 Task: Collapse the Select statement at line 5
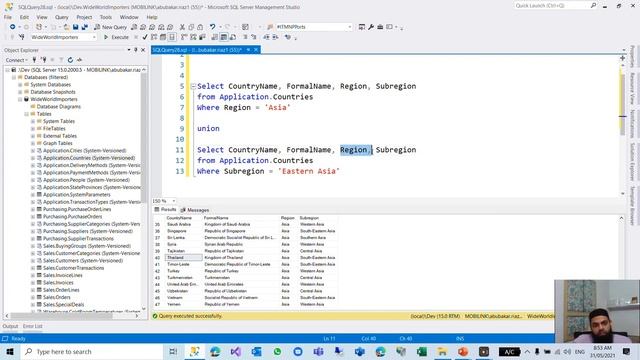pyautogui.click(x=193, y=86)
